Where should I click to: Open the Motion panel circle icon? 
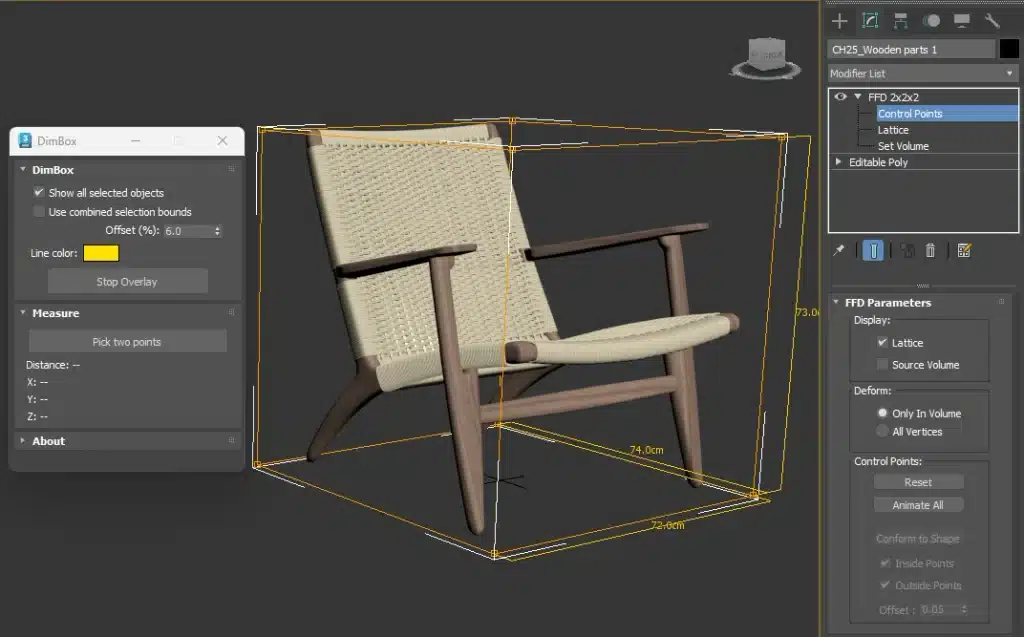tap(931, 21)
